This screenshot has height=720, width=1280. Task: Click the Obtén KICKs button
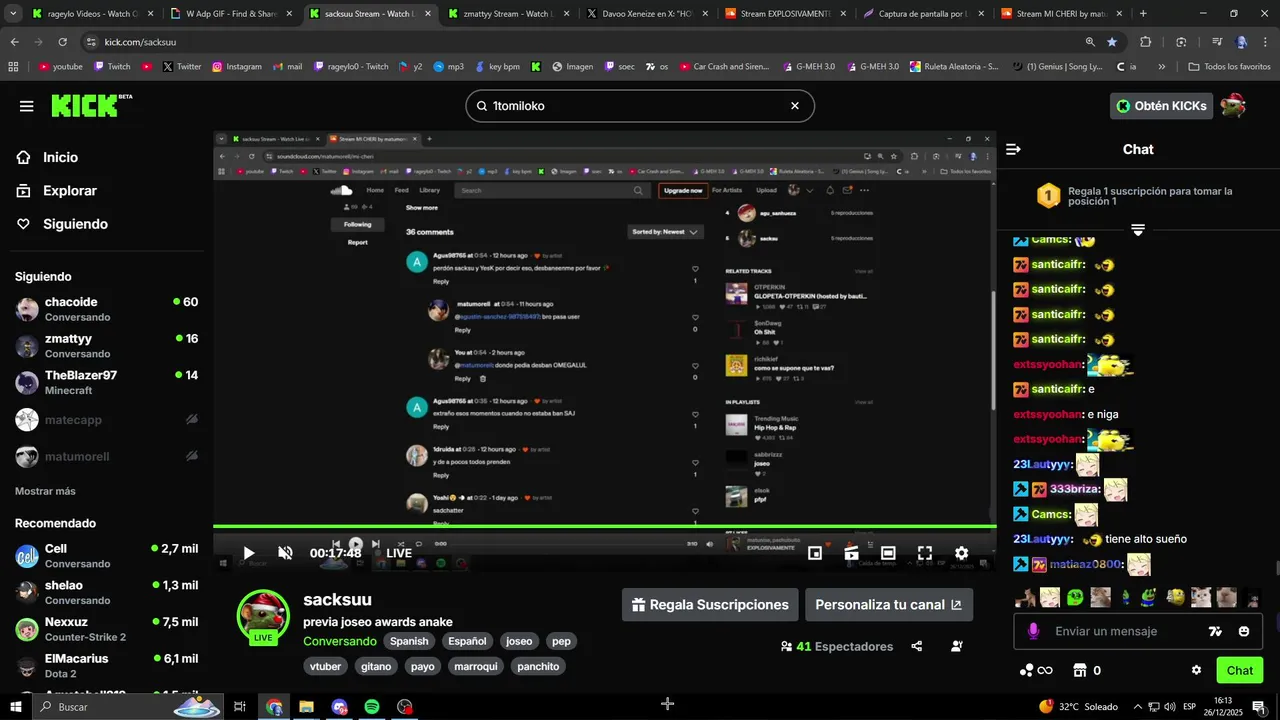tap(1161, 106)
